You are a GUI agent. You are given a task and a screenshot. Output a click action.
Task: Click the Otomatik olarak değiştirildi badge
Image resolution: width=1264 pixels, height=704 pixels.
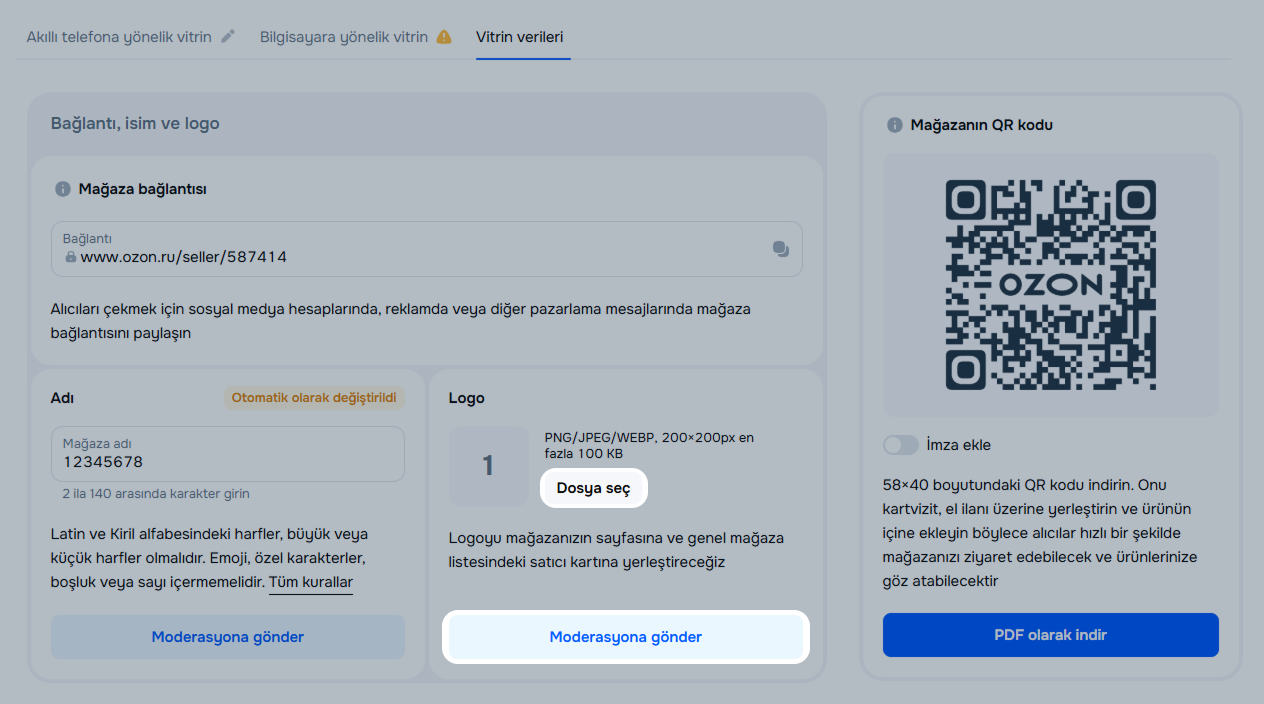(x=314, y=398)
